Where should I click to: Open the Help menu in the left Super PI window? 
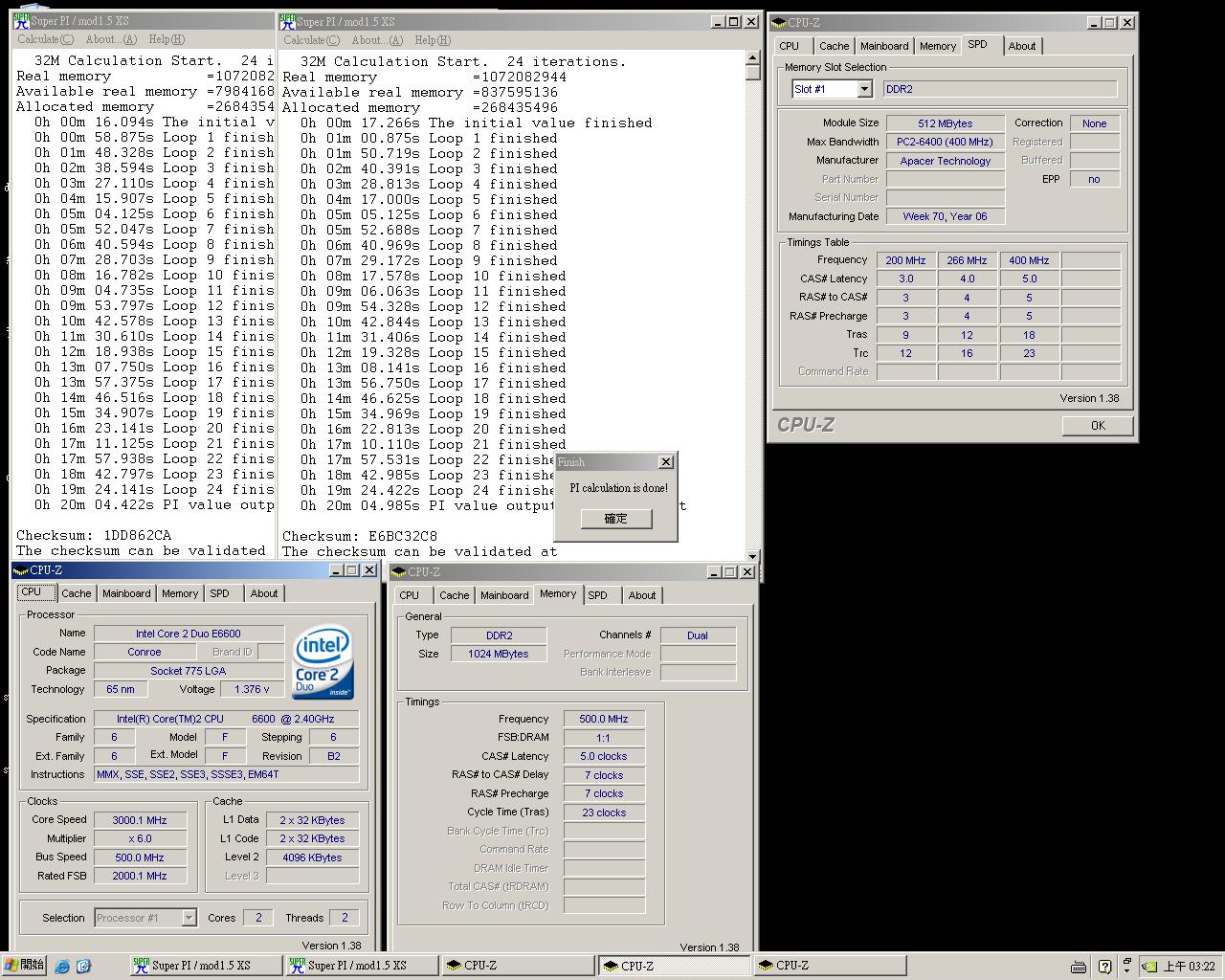[x=166, y=39]
